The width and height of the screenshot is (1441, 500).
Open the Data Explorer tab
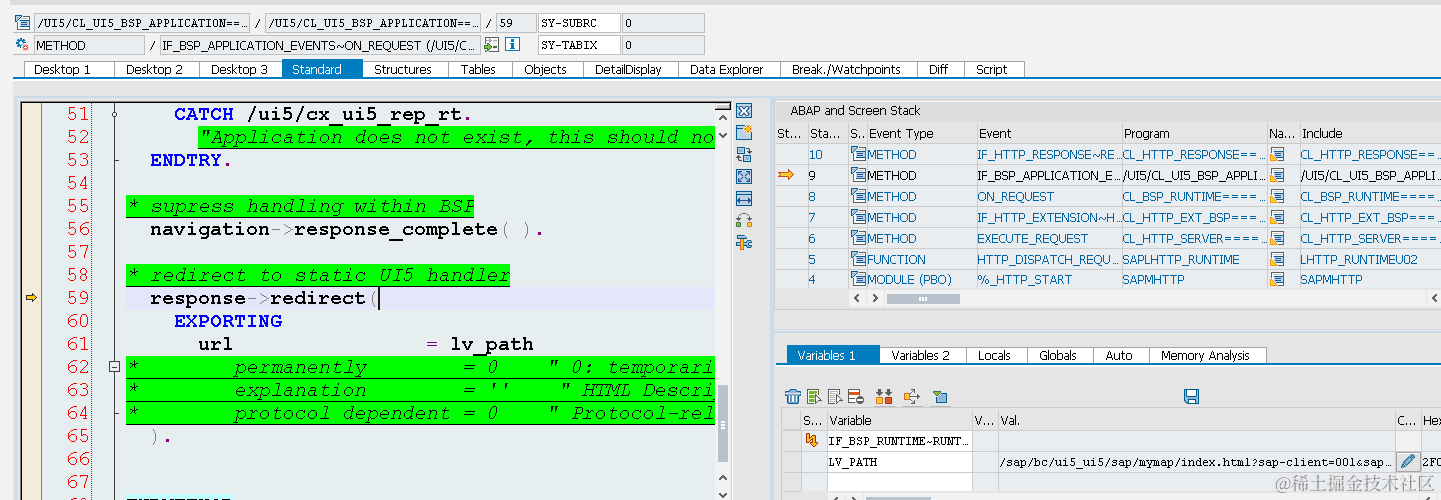point(727,69)
